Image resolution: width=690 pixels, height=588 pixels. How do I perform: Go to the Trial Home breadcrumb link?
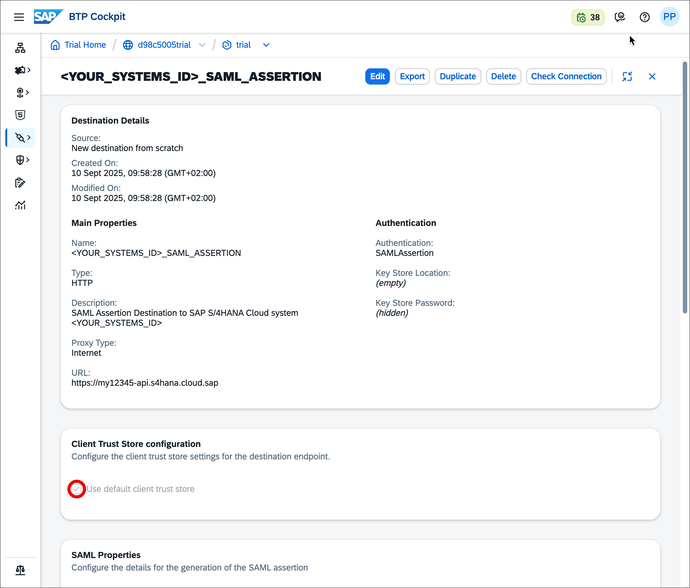pos(85,45)
